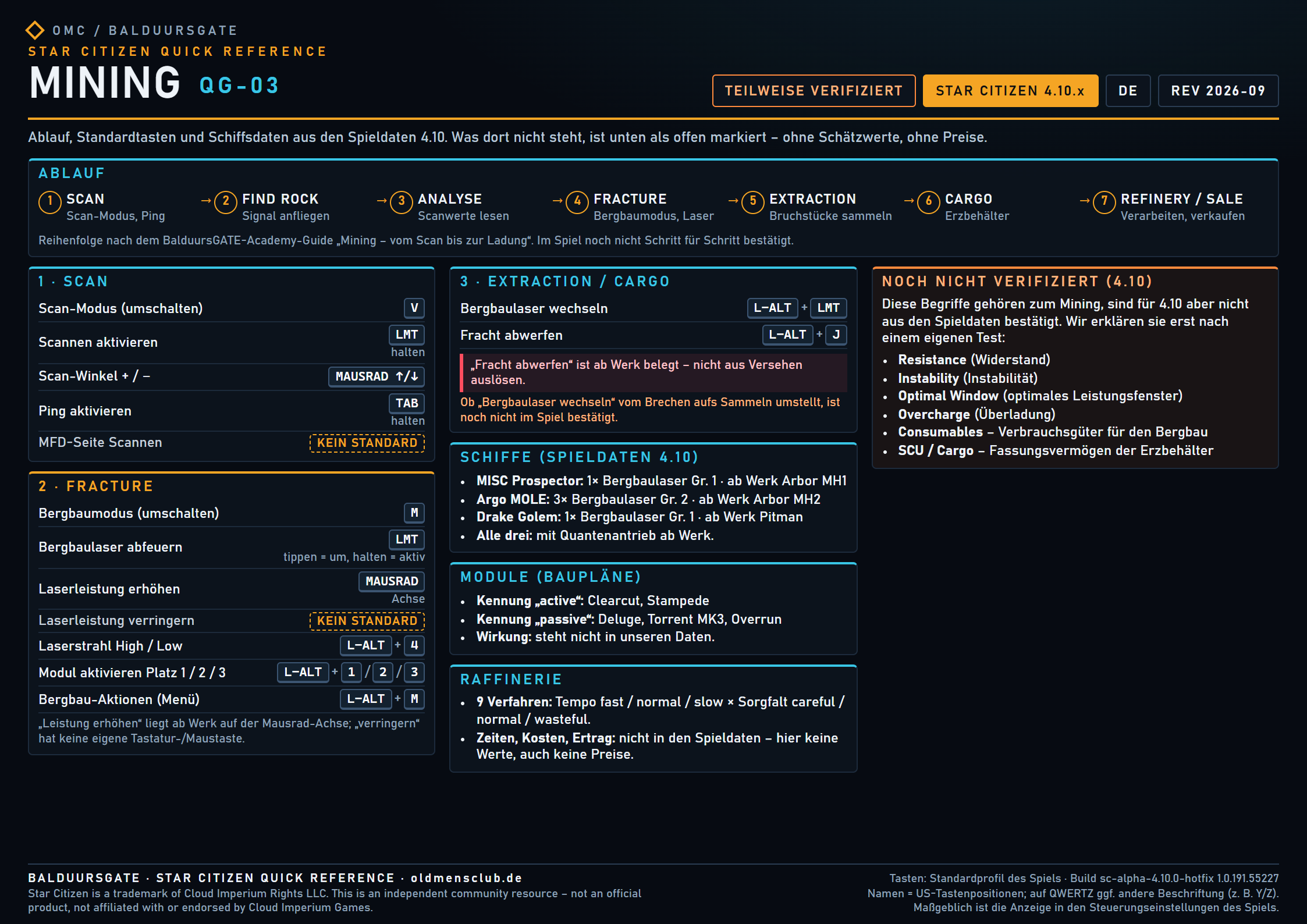The image size is (1307, 924).
Task: Click the orange diamond logo icon
Action: [35, 30]
